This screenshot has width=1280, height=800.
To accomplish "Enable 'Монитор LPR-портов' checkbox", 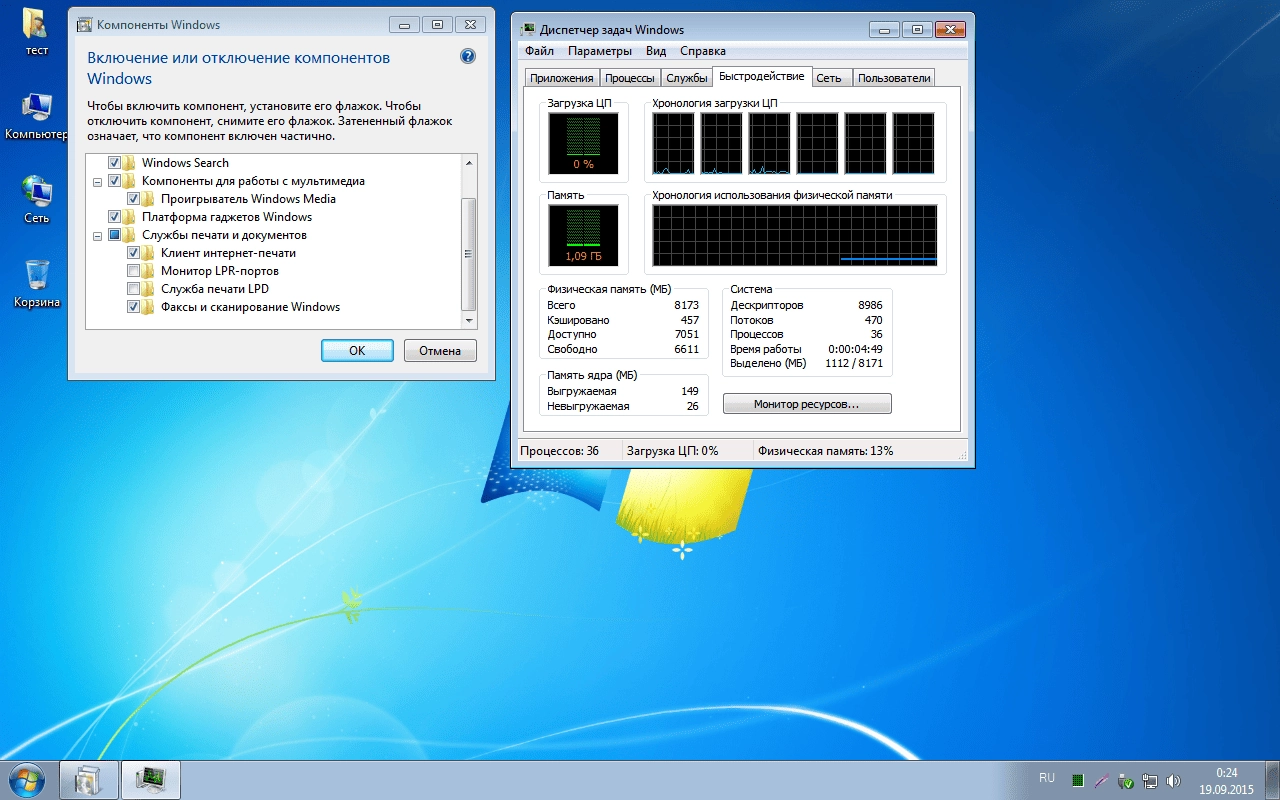I will 133,271.
